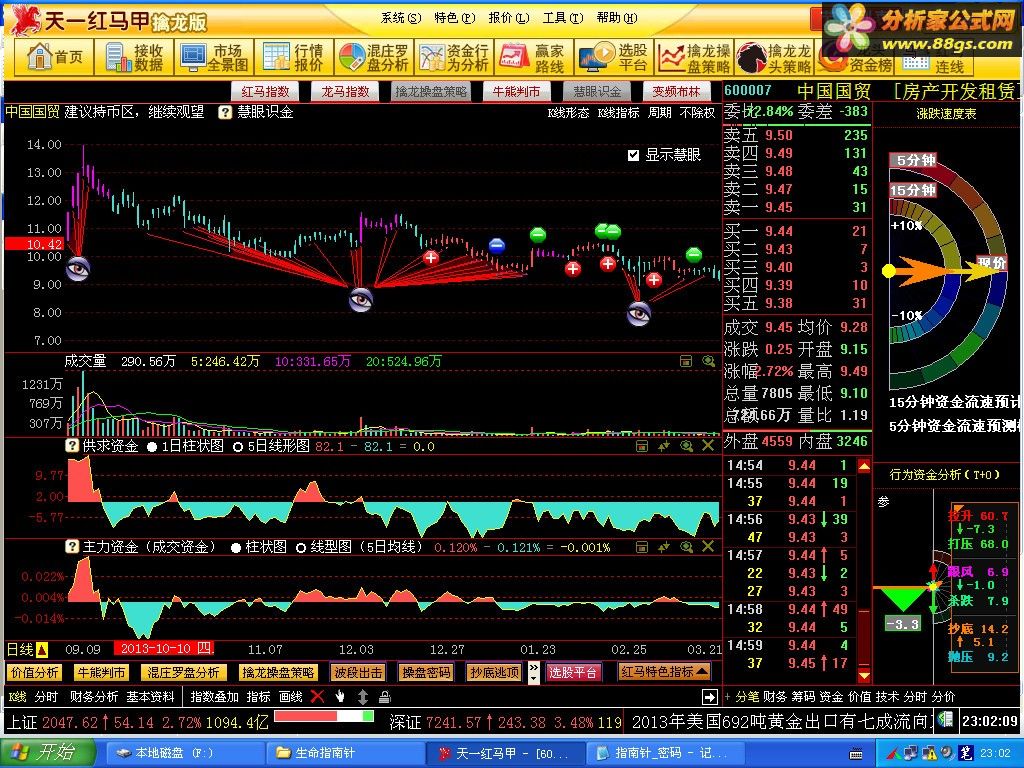Open the 选股平台 toolbar icon
Image resolution: width=1024 pixels, height=768 pixels.
[x=614, y=57]
